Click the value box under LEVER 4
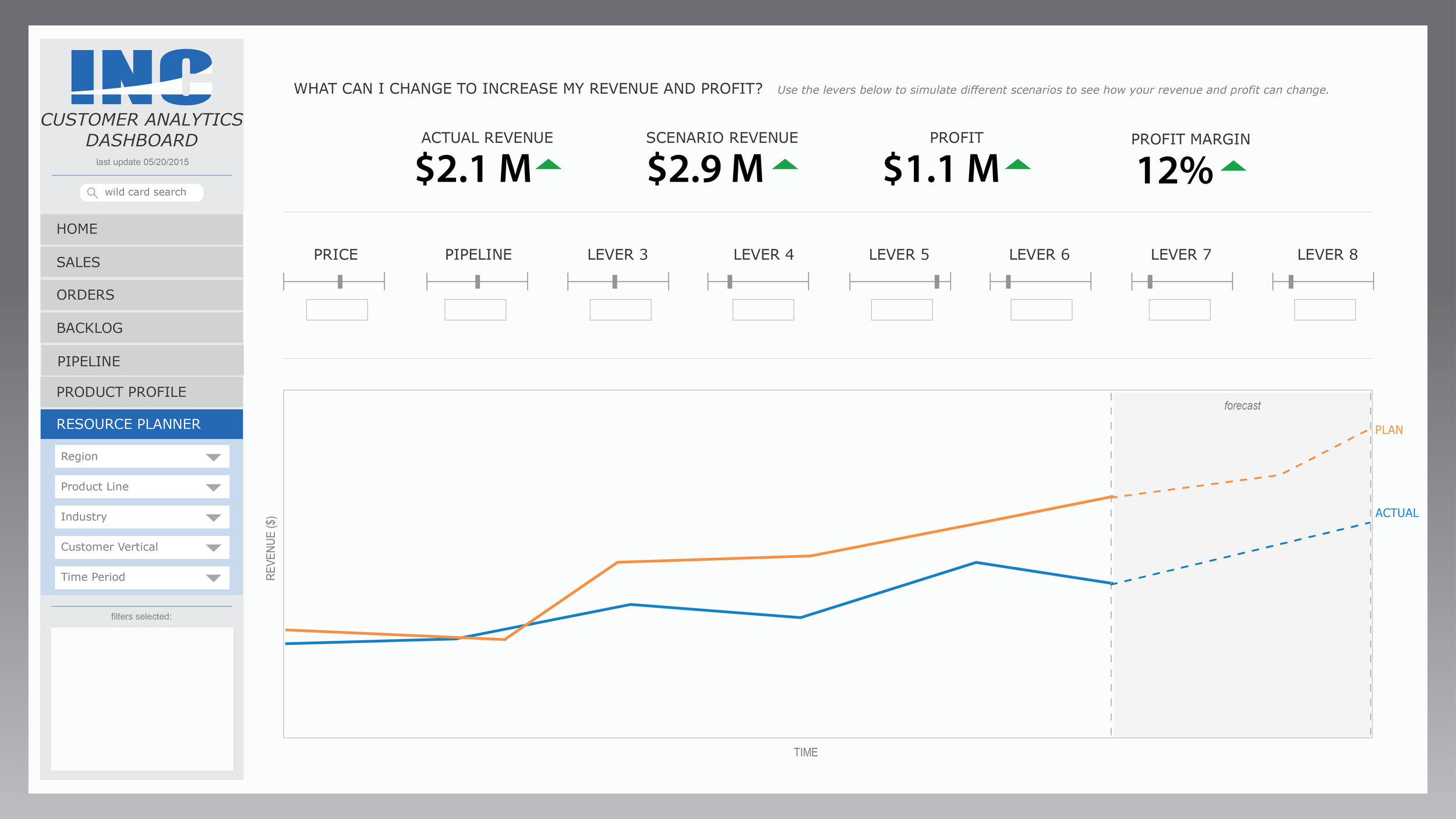1456x819 pixels. point(764,310)
